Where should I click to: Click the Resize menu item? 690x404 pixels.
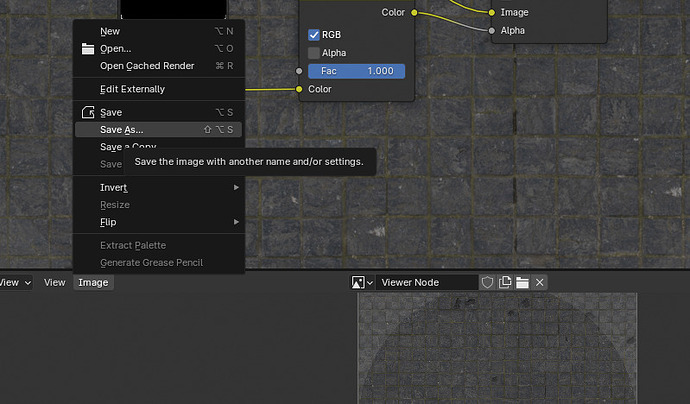(x=158, y=205)
